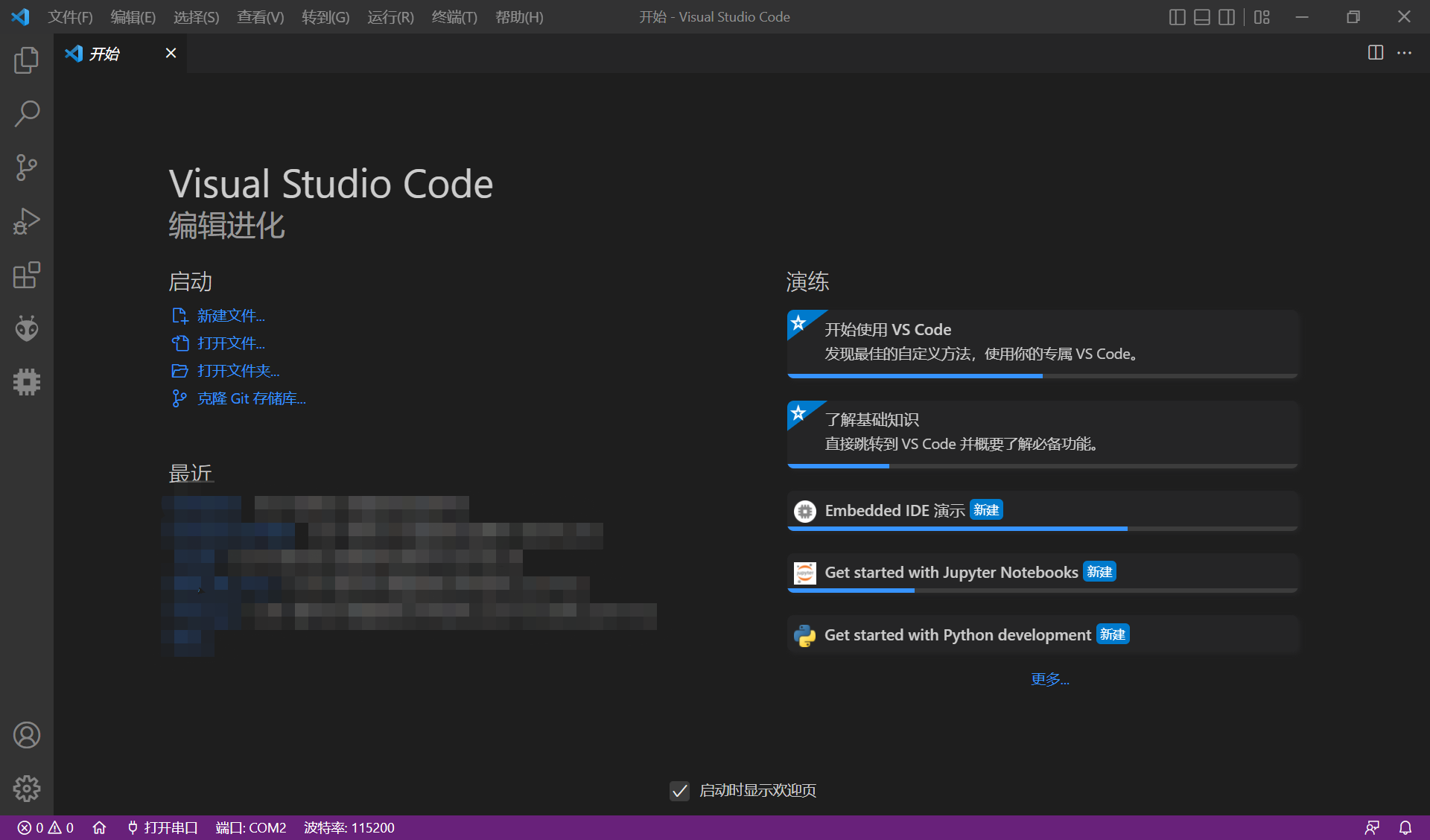
Task: Open the 编辑(E) menu
Action: click(133, 16)
